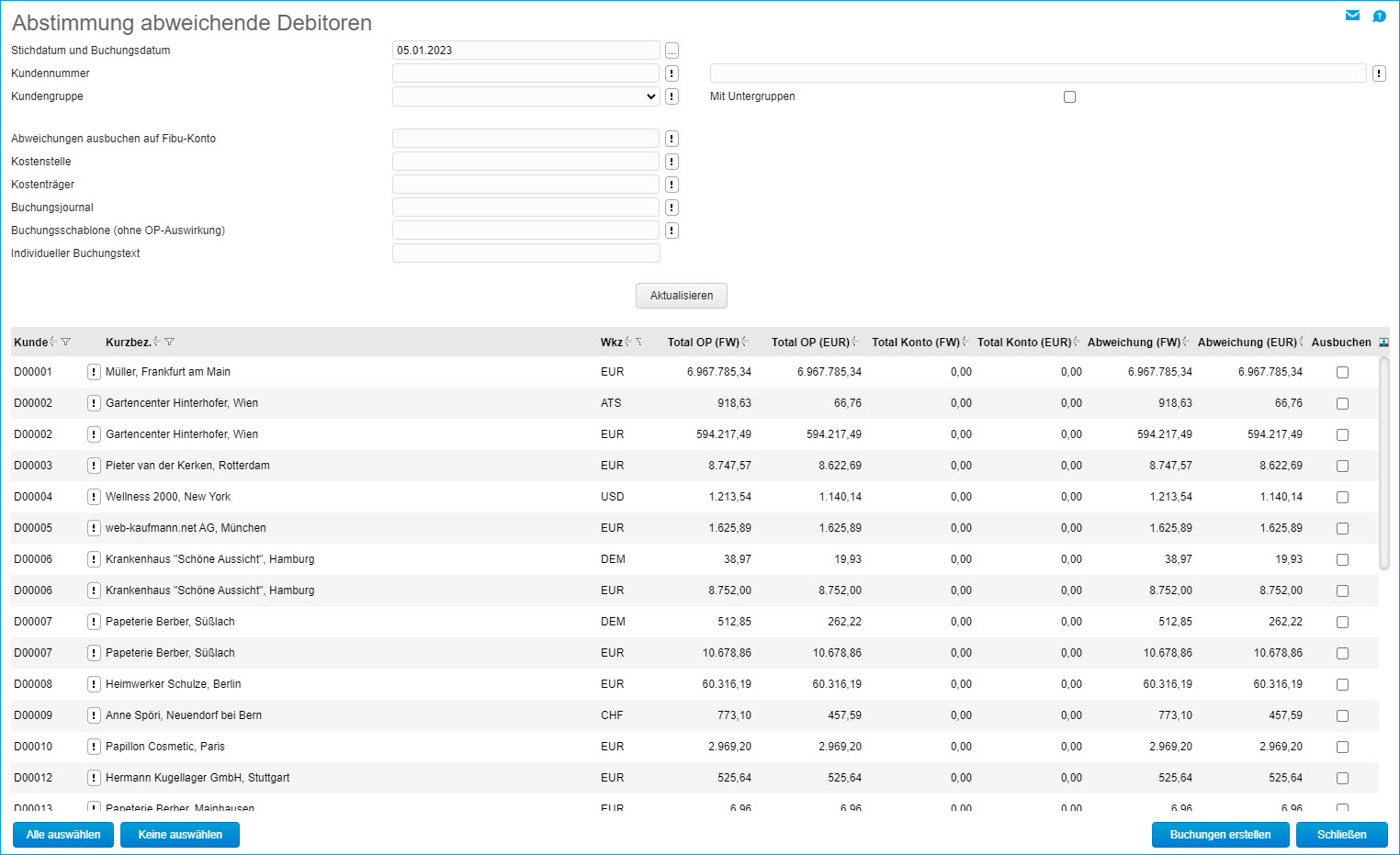Sort by Total OP (EUR) column arrow

pos(855,342)
